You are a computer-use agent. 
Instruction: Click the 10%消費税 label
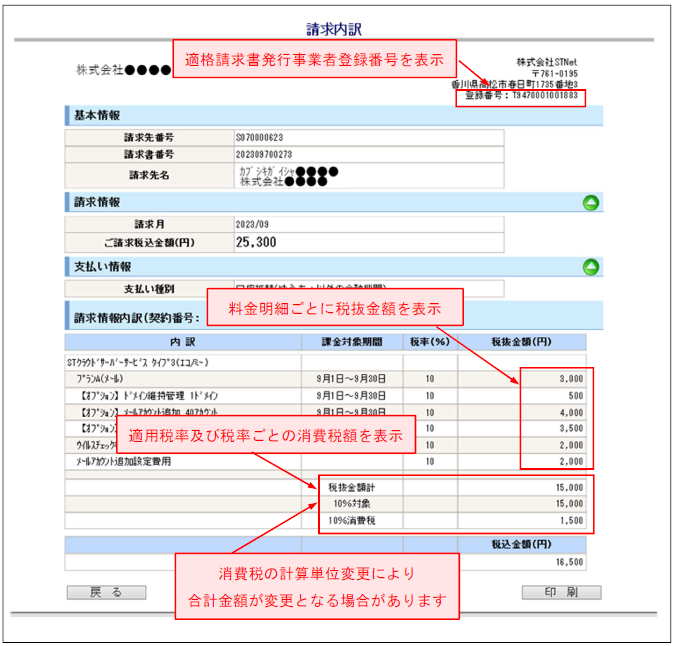point(352,520)
